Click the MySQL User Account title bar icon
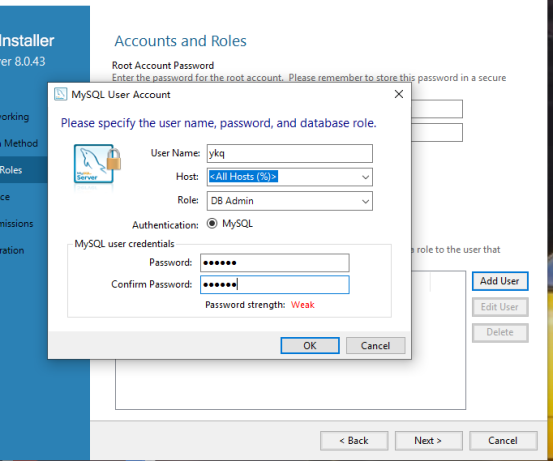 click(x=60, y=94)
